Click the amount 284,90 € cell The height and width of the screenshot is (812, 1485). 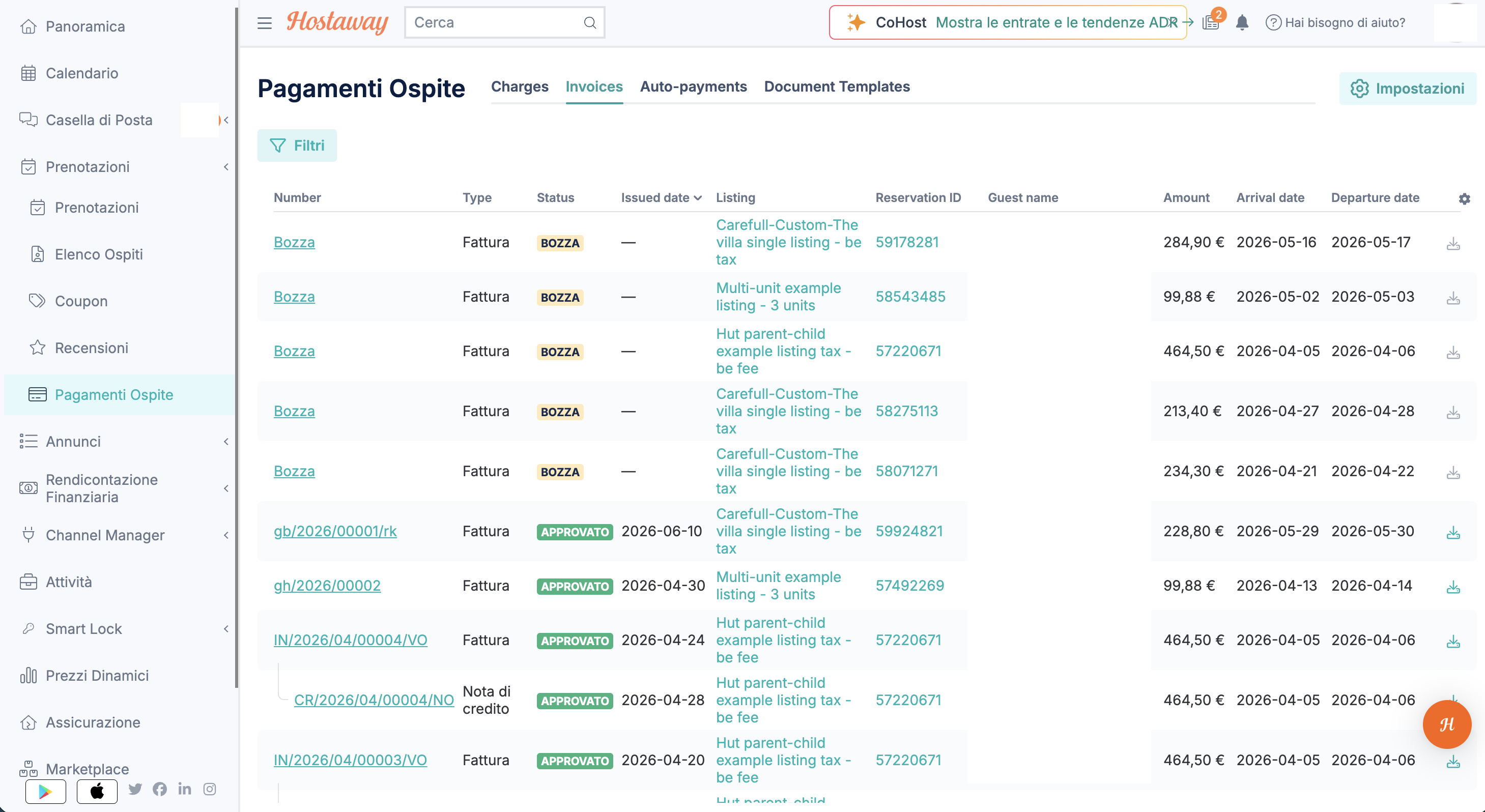click(x=1193, y=242)
